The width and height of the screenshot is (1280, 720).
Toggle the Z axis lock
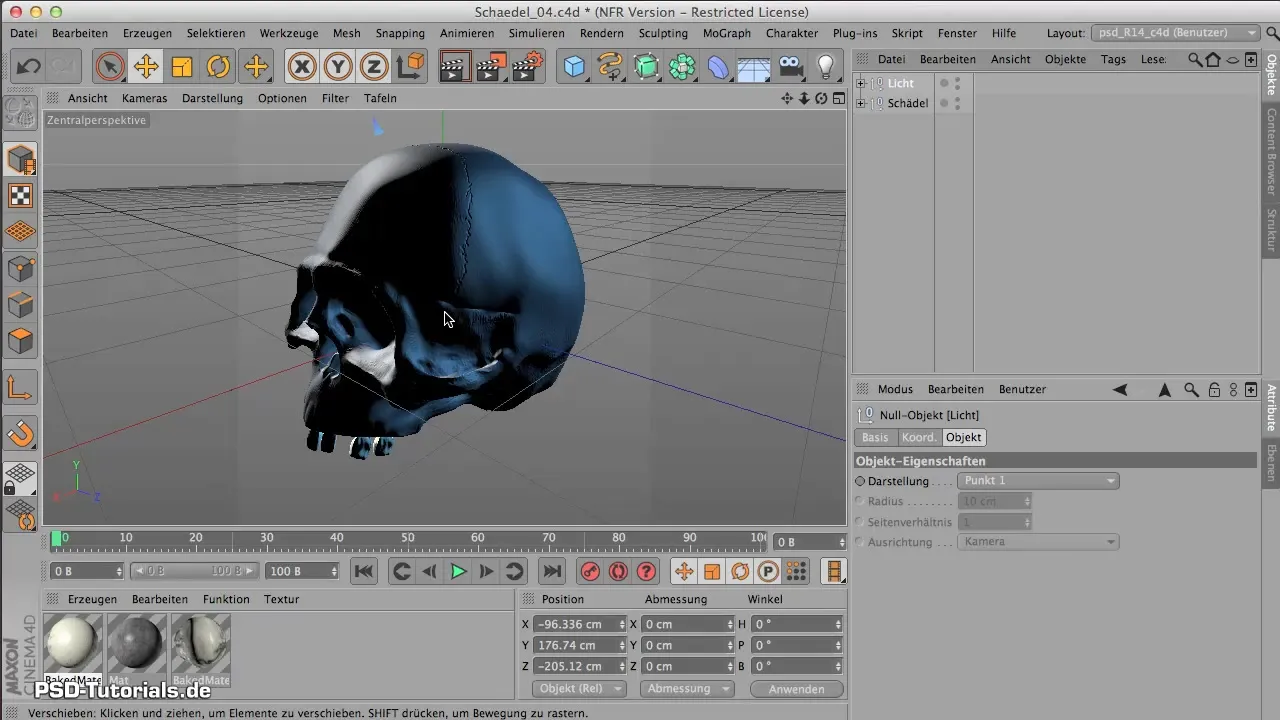tap(374, 67)
